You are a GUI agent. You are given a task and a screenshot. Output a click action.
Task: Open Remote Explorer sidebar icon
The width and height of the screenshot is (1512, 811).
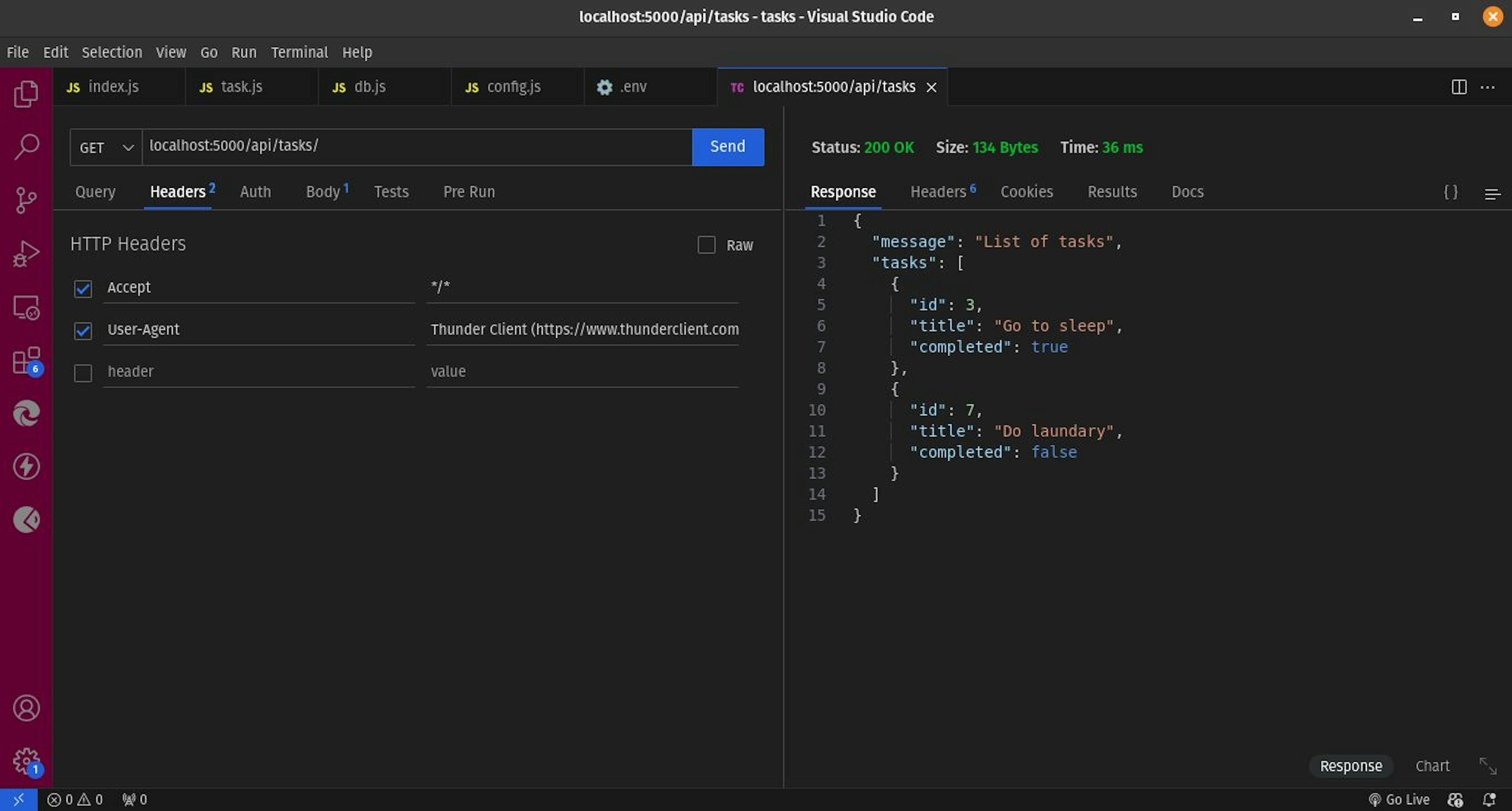click(26, 307)
